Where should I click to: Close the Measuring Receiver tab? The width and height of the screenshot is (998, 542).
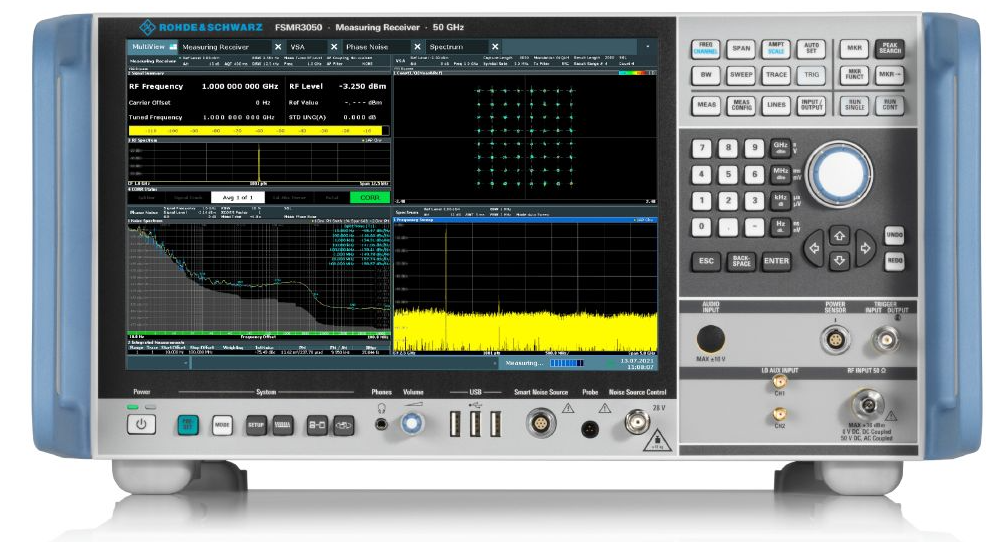[x=278, y=46]
